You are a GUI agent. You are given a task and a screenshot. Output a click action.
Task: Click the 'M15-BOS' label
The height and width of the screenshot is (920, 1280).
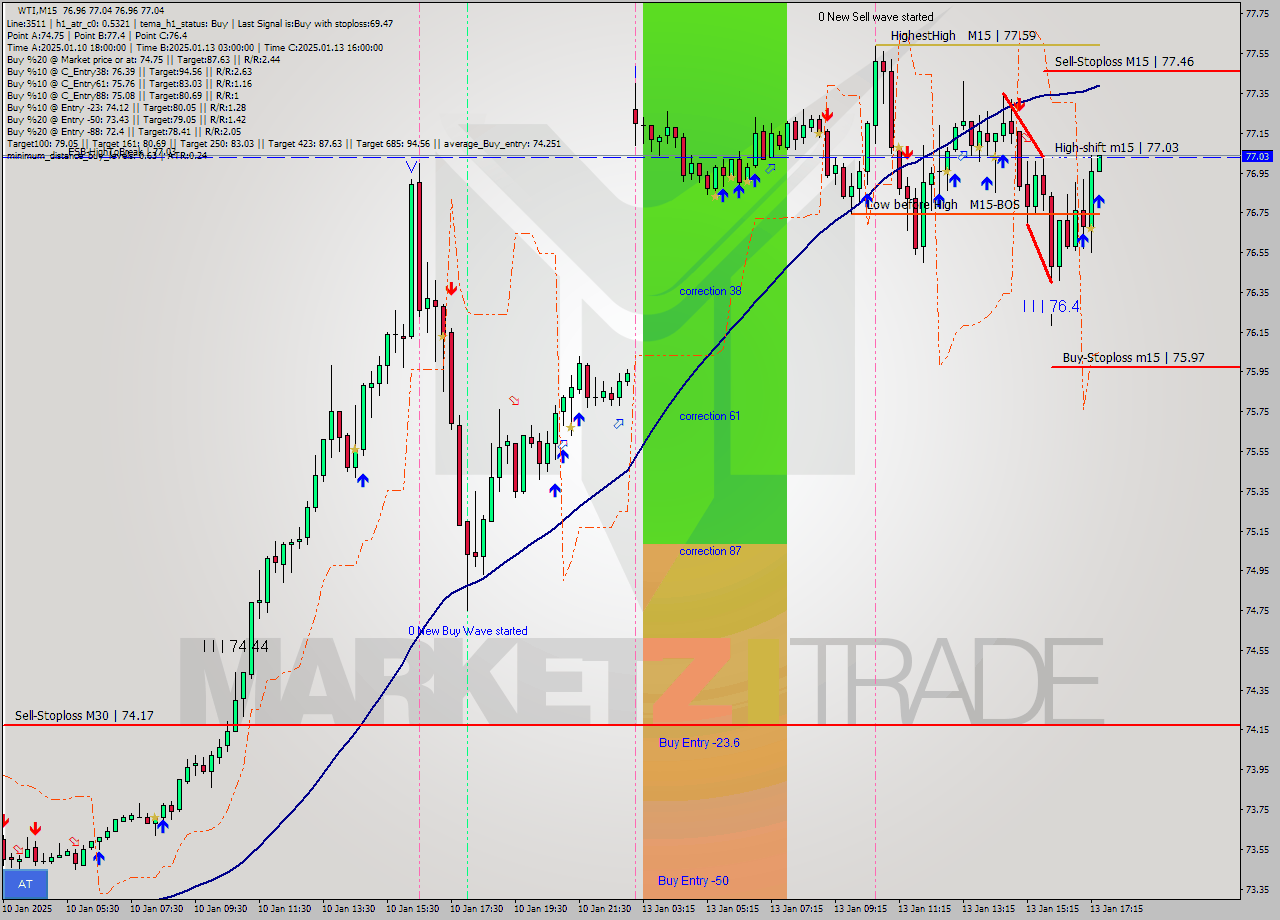pyautogui.click(x=995, y=205)
